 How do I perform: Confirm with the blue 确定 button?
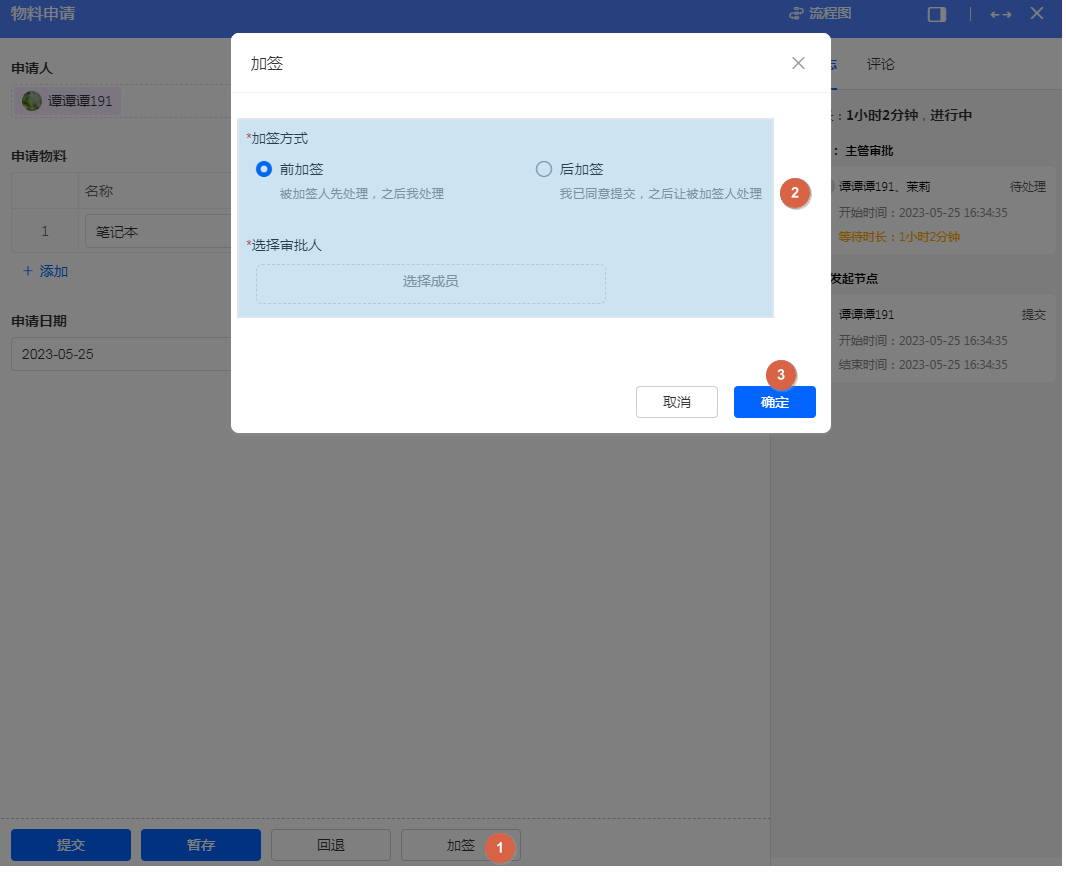point(774,402)
